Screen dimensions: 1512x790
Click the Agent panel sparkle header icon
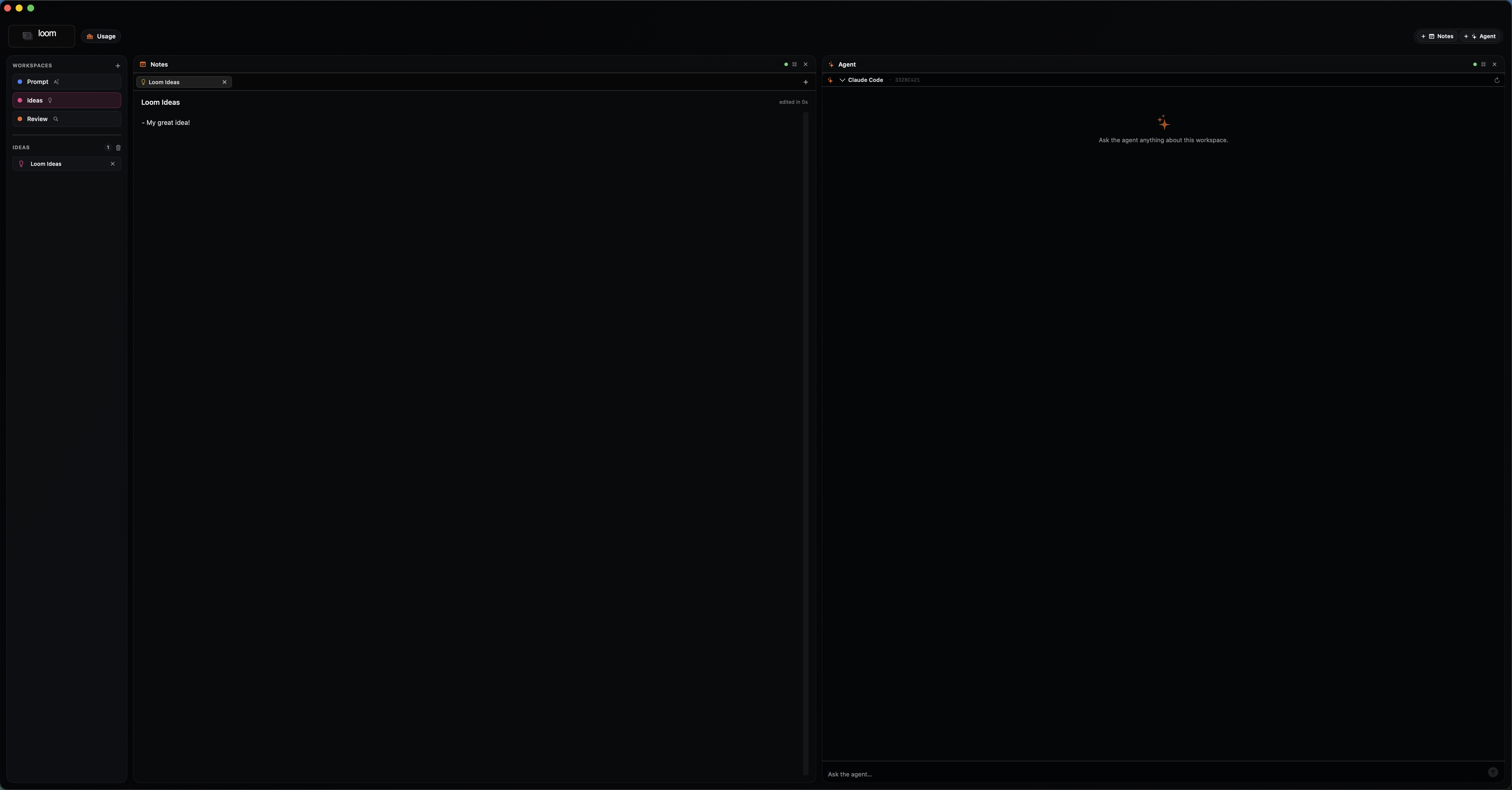coord(831,65)
